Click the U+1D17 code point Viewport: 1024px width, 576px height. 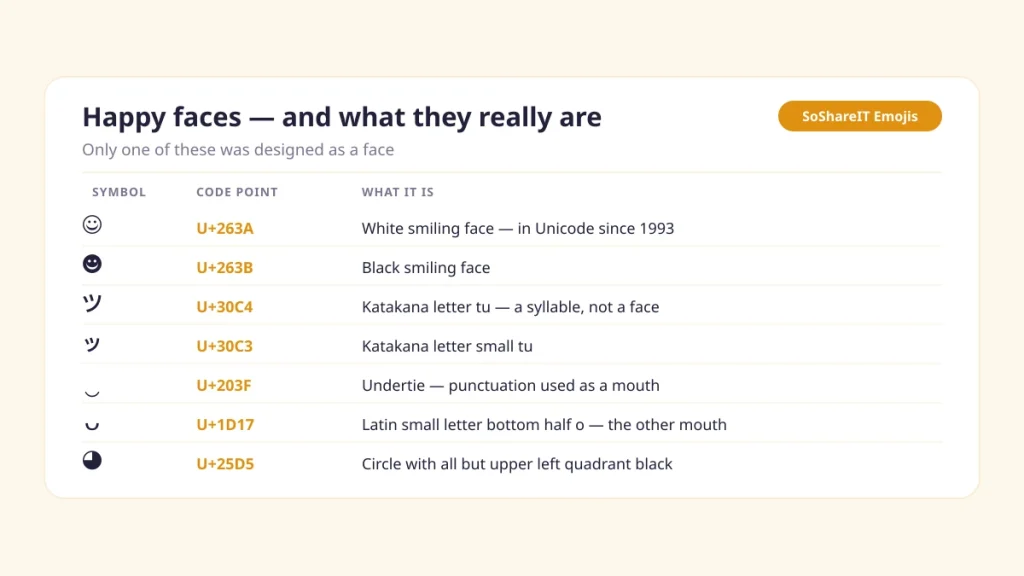[x=225, y=424]
